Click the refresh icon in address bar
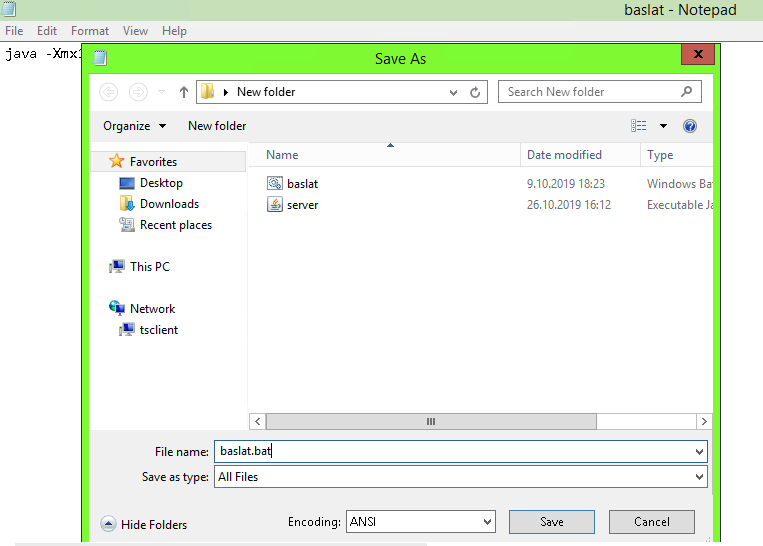 click(x=476, y=92)
